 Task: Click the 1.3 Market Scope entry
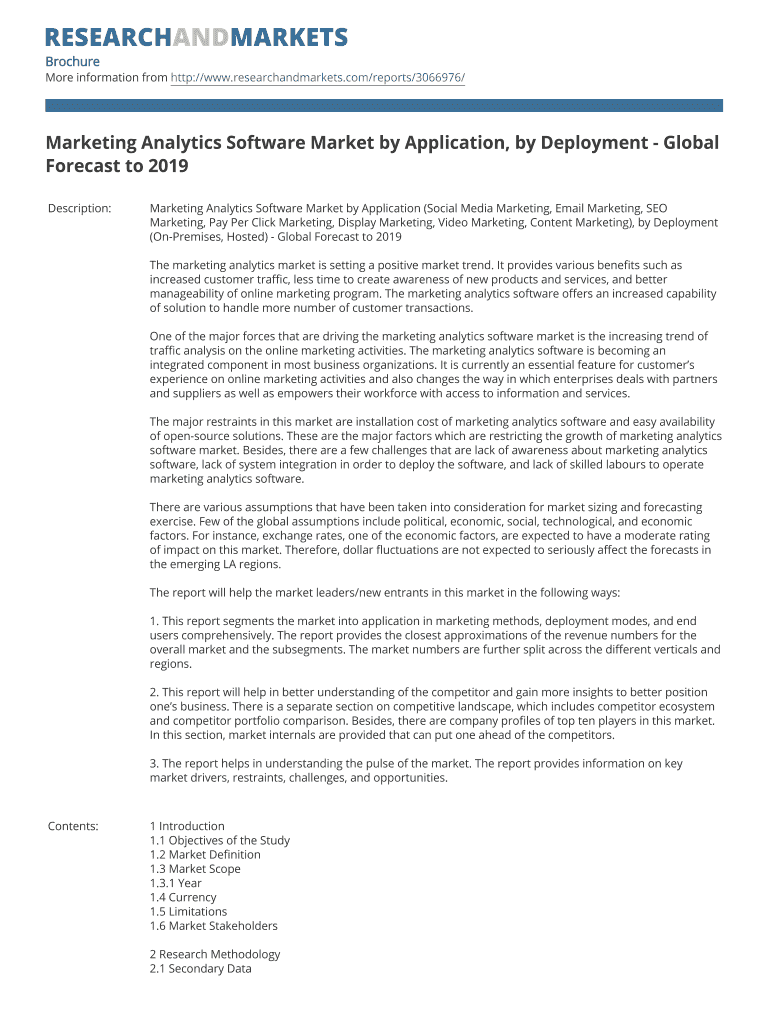(x=195, y=869)
